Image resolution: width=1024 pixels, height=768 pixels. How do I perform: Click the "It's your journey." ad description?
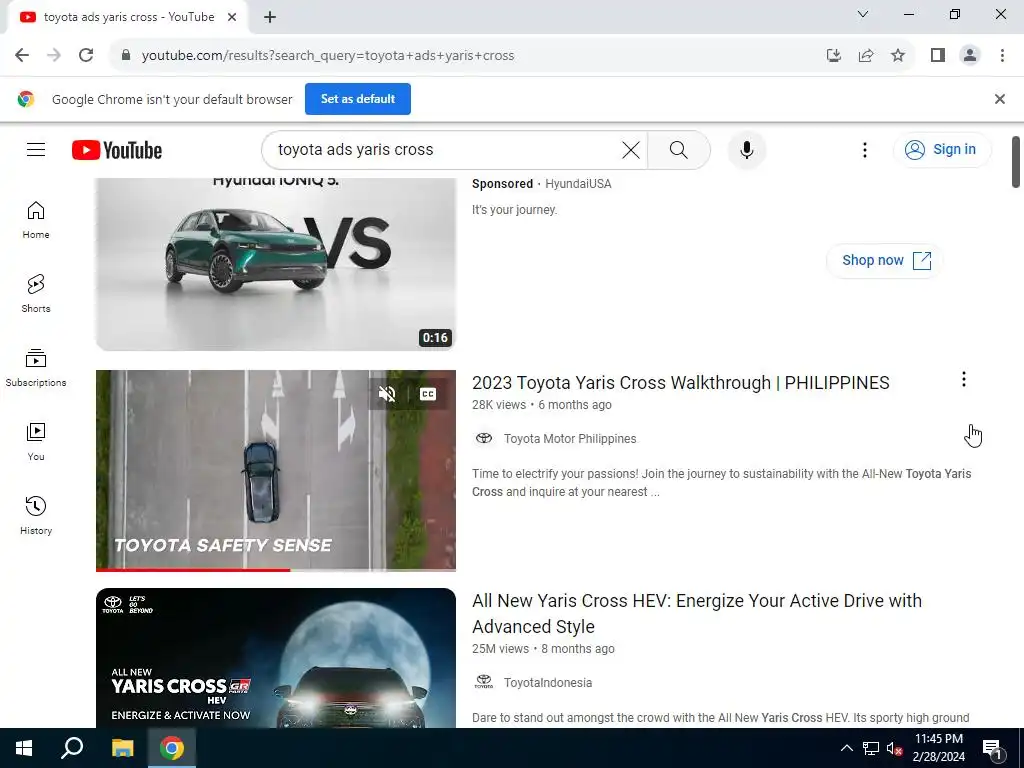(515, 210)
